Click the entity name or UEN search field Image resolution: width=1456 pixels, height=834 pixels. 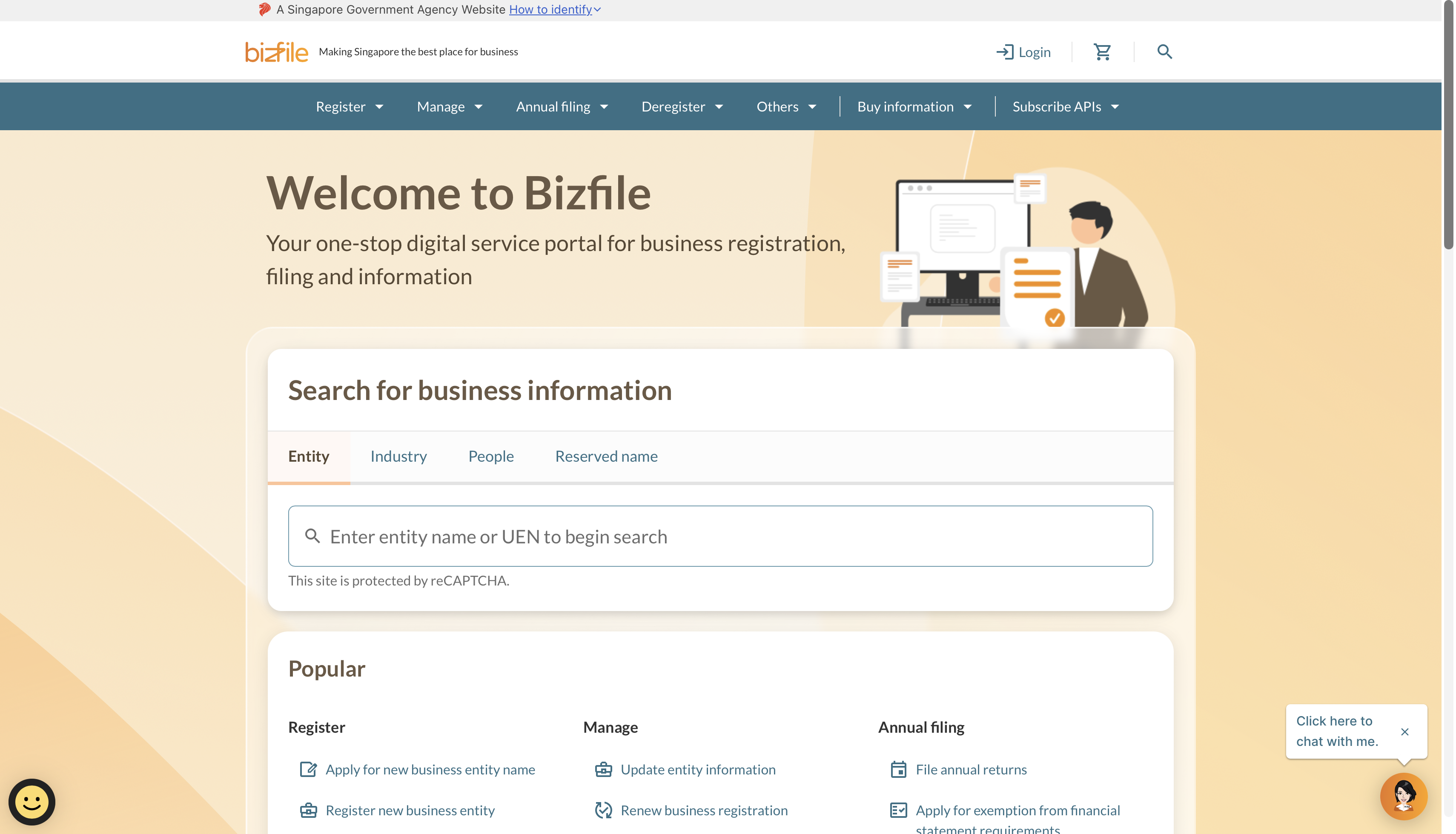click(x=720, y=536)
